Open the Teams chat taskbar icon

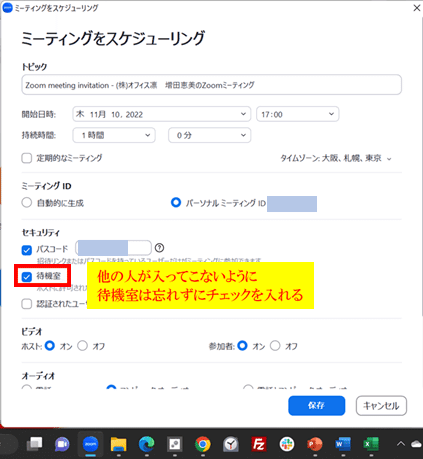(x=62, y=444)
